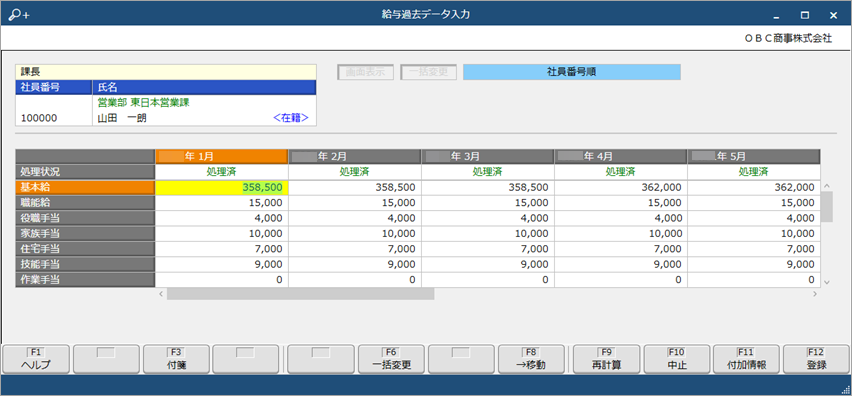Click the vertical scrollbar up arrow
The image size is (852, 396).
[827, 186]
